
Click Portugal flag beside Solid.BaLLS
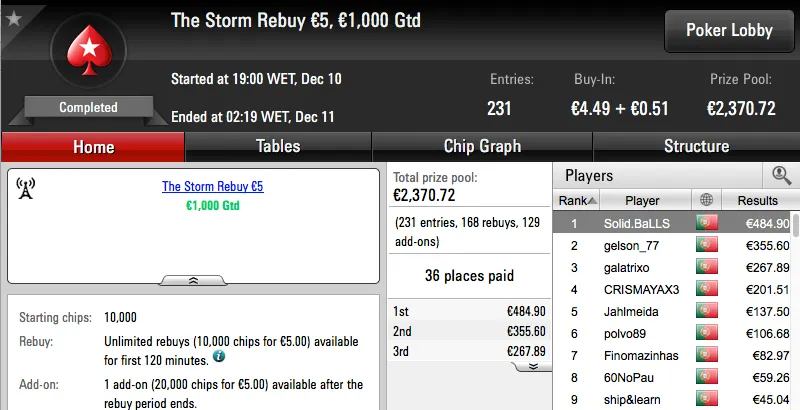[707, 223]
